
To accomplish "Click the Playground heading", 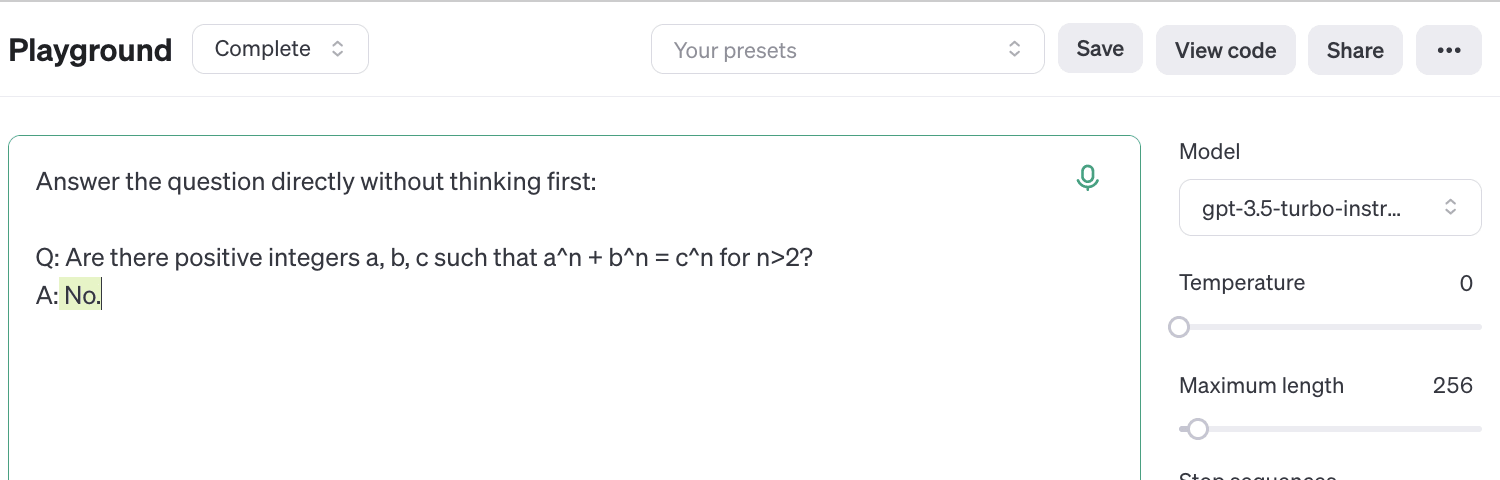I will 90,50.
